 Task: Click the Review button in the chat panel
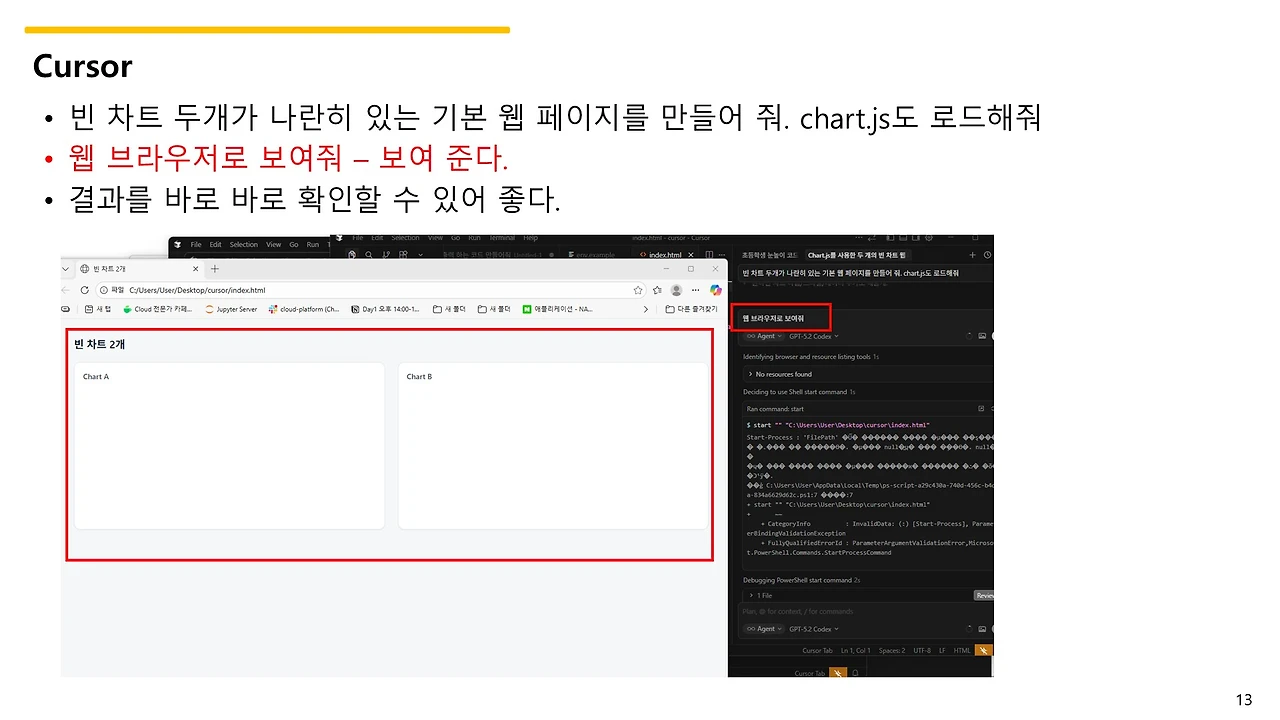[983, 595]
